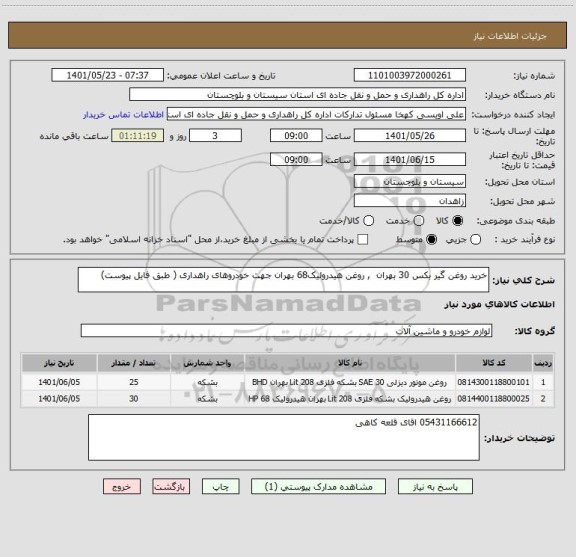The height and width of the screenshot is (557, 576).
Task: Click the شماره نیاز field 1101003972000261
Action: click(x=410, y=75)
